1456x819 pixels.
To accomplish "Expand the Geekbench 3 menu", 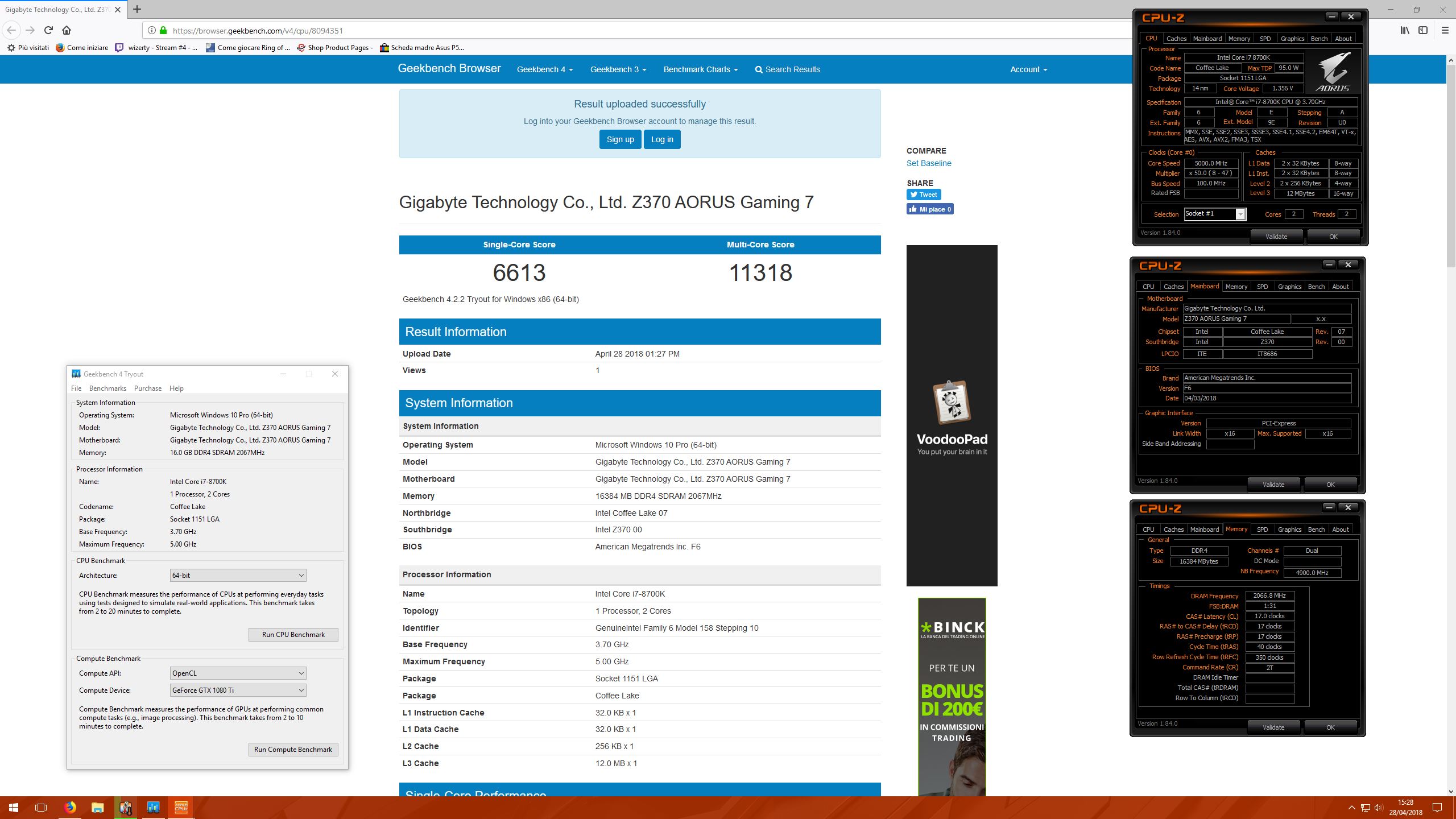I will click(x=618, y=69).
